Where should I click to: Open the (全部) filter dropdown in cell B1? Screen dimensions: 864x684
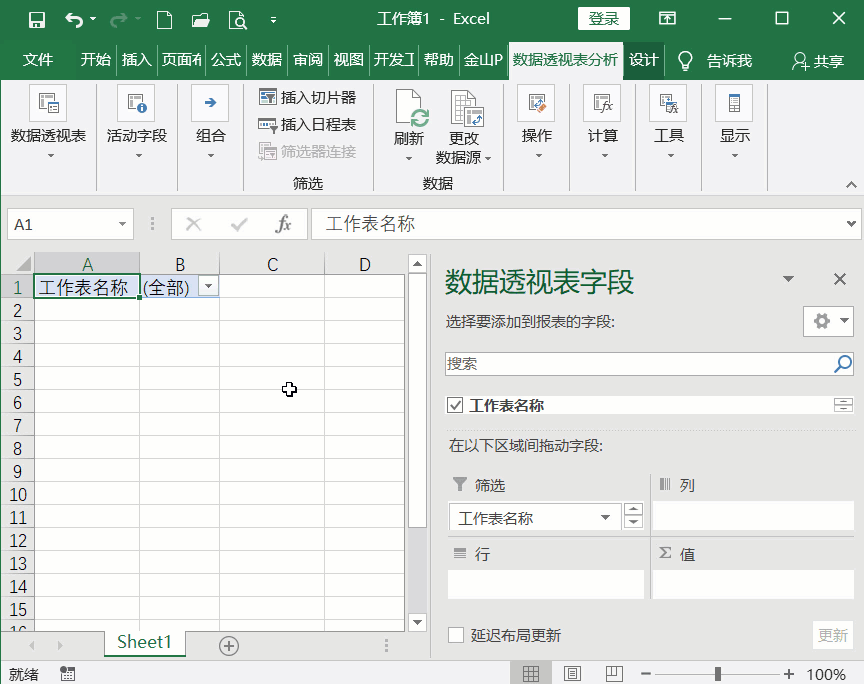pyautogui.click(x=208, y=287)
